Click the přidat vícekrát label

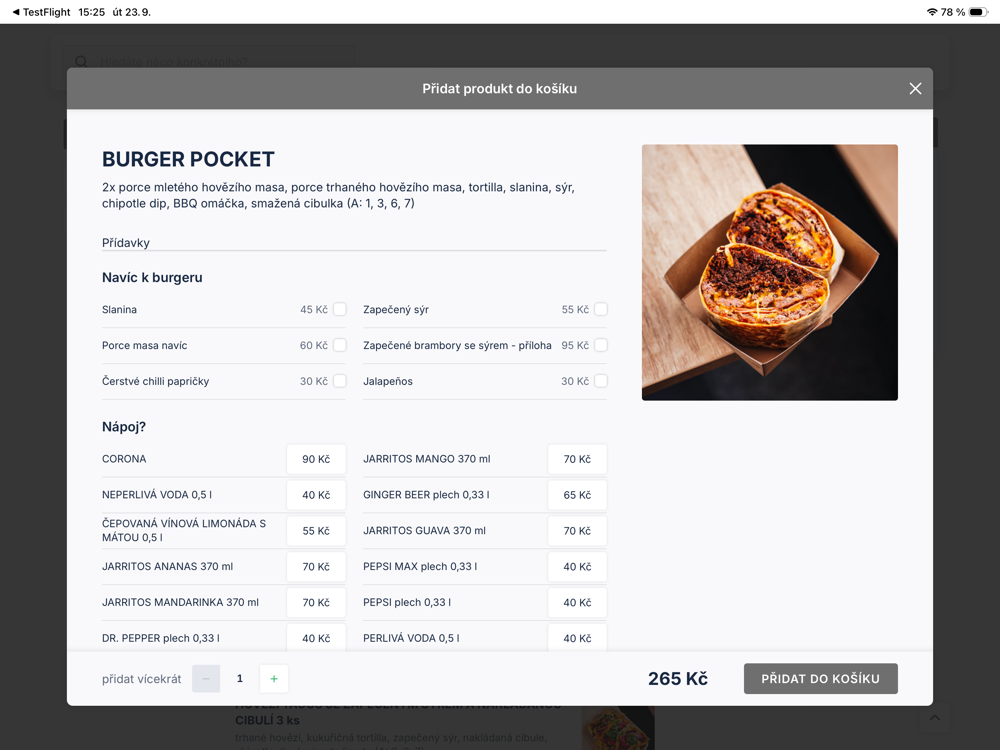click(x=142, y=679)
